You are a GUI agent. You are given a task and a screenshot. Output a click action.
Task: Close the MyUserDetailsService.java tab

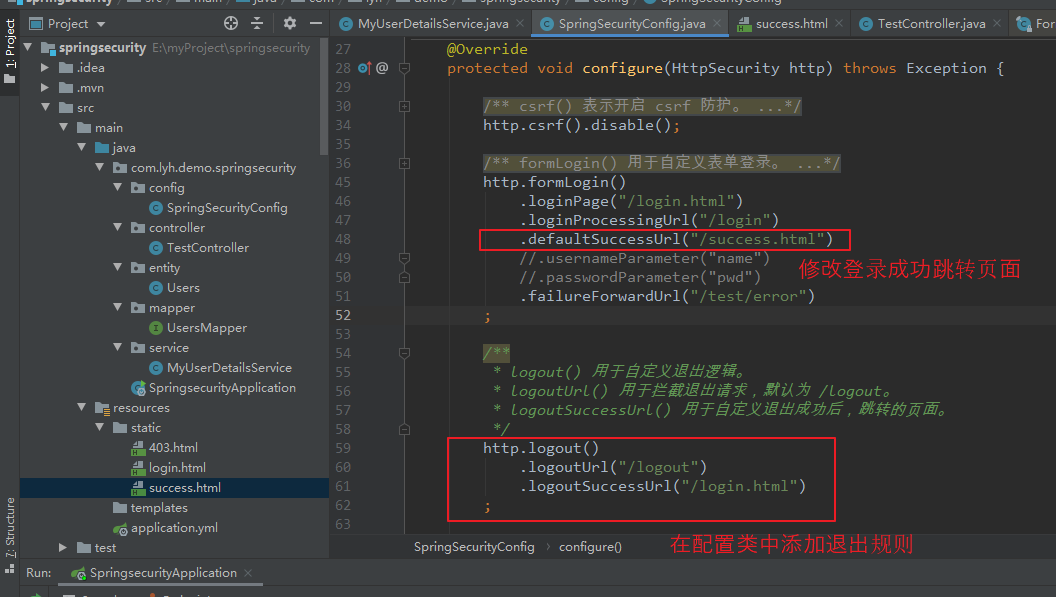520,24
